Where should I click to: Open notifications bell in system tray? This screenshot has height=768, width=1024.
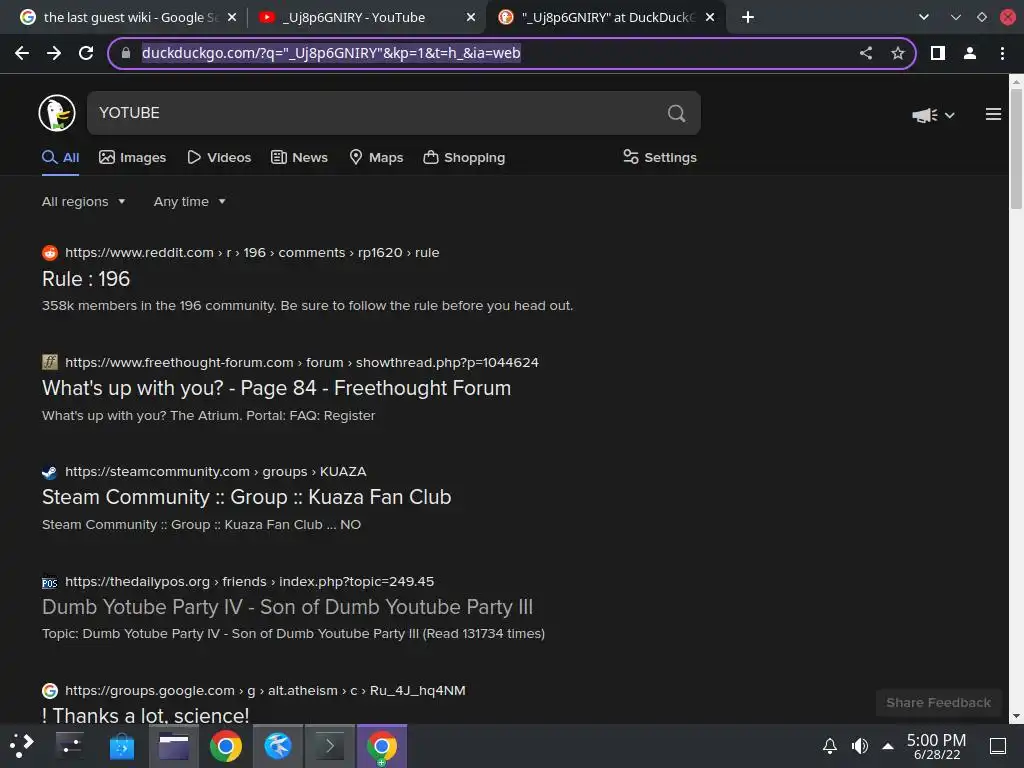point(829,746)
